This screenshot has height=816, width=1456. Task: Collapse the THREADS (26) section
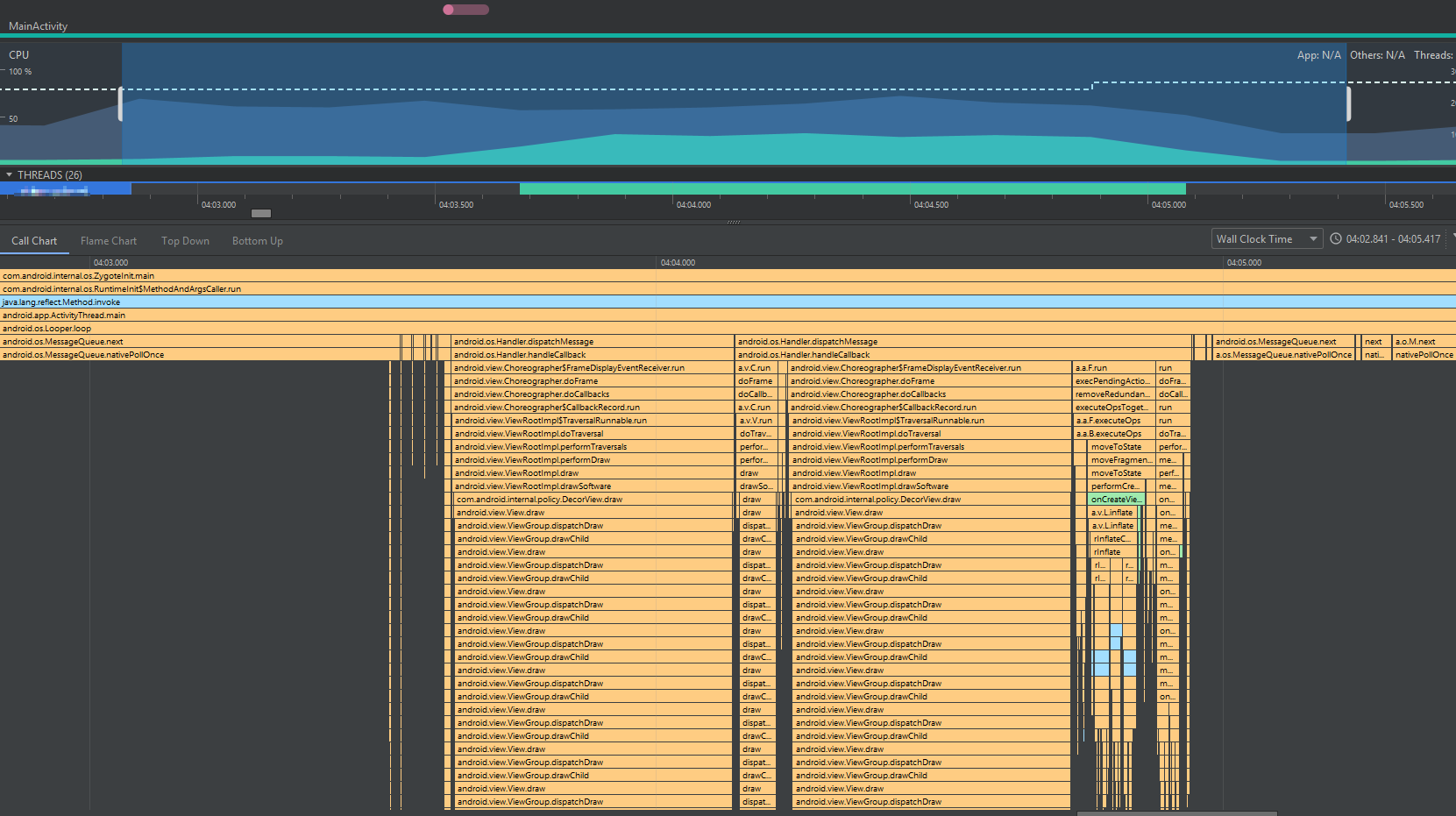pyautogui.click(x=10, y=175)
